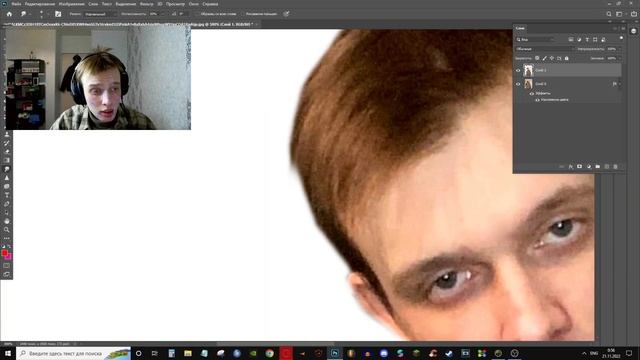Open the layer Fill dropdown arrow
The height and width of the screenshot is (360, 640).
coord(619,58)
